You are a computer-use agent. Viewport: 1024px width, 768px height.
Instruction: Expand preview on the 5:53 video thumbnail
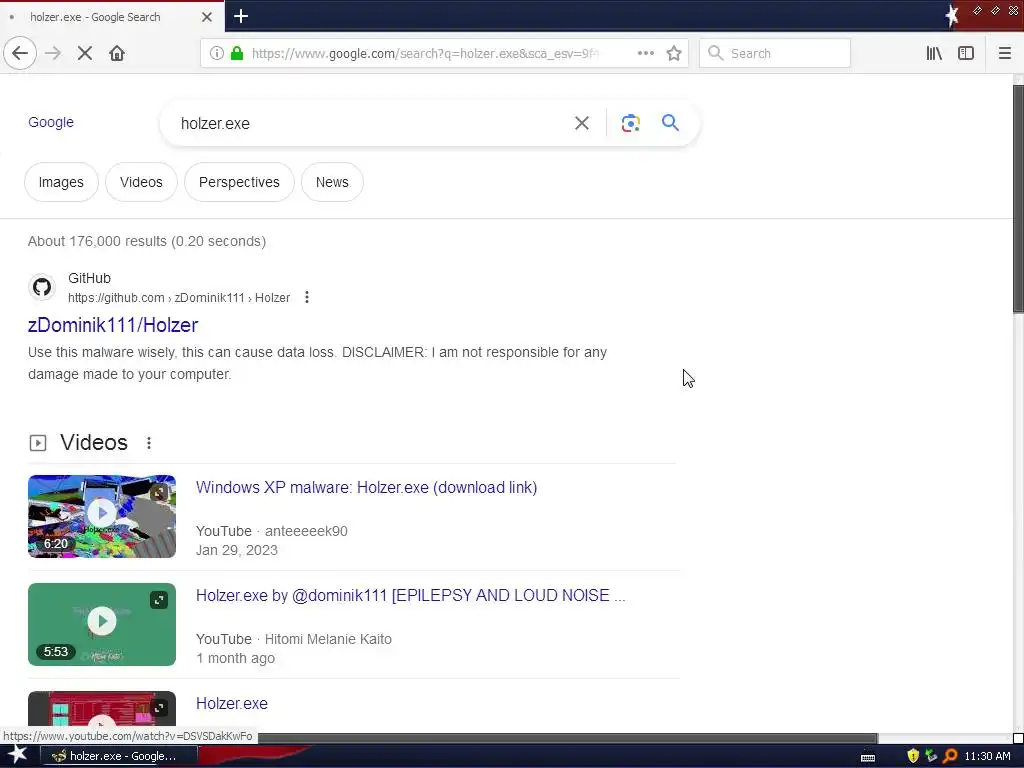coord(159,600)
